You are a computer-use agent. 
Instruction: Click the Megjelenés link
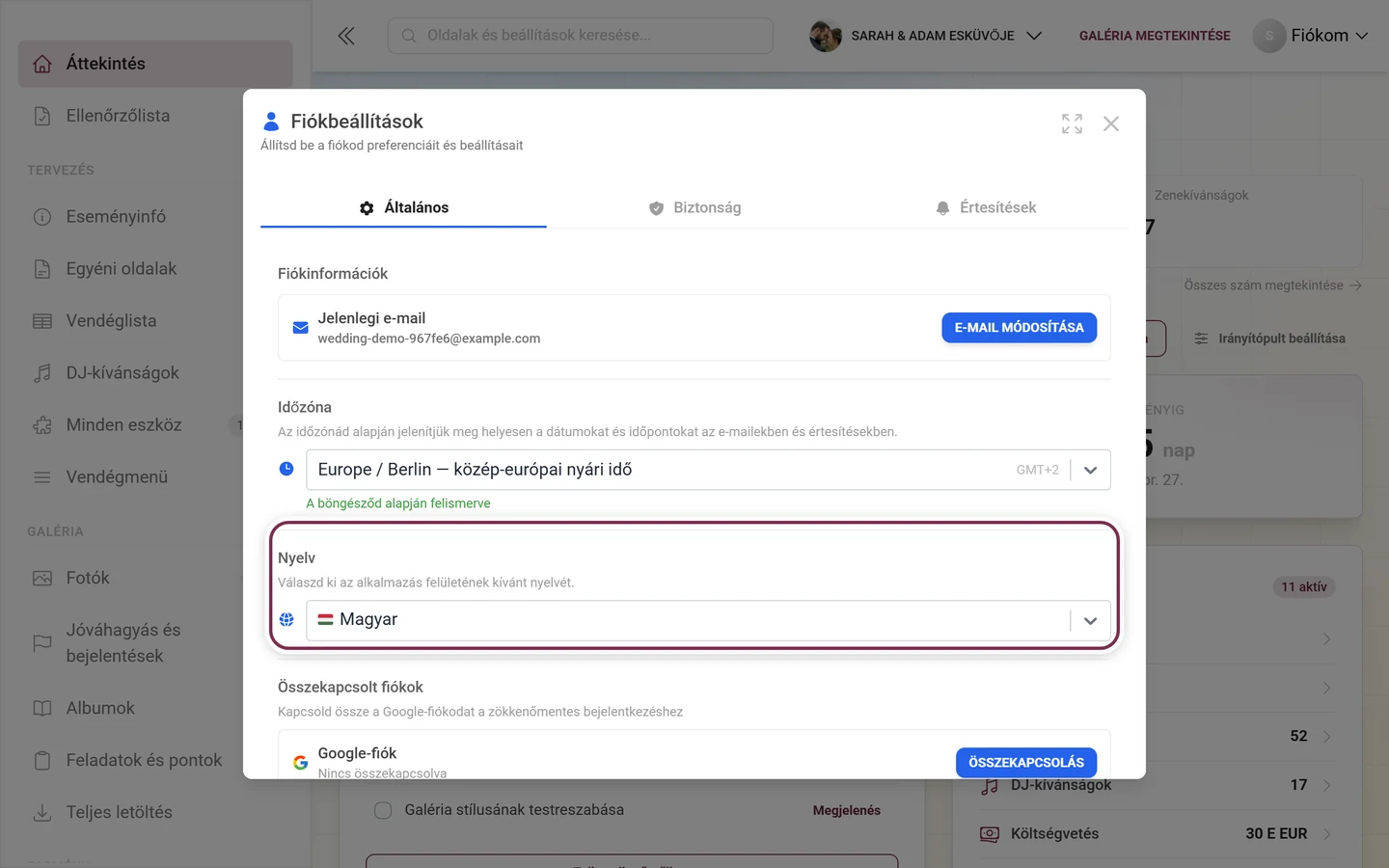[847, 810]
